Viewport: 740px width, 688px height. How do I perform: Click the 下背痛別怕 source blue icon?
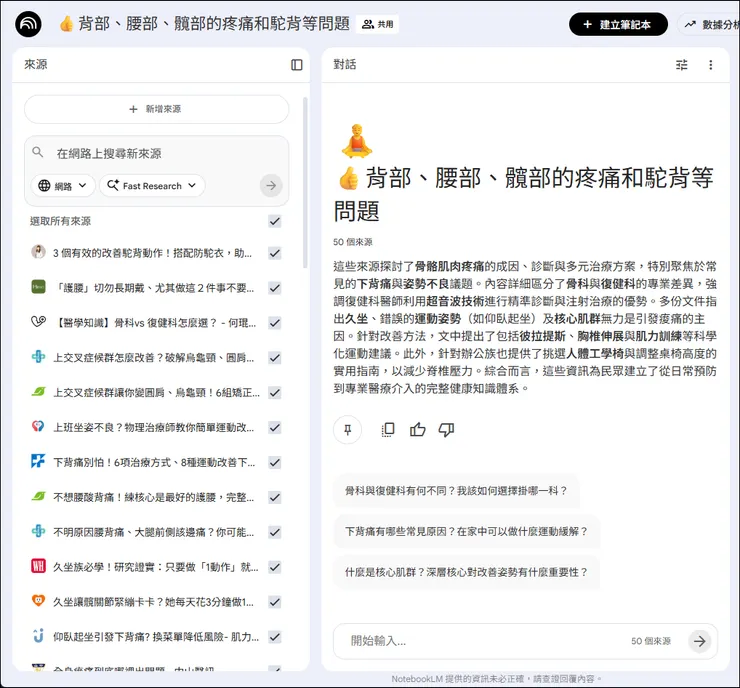[38, 461]
